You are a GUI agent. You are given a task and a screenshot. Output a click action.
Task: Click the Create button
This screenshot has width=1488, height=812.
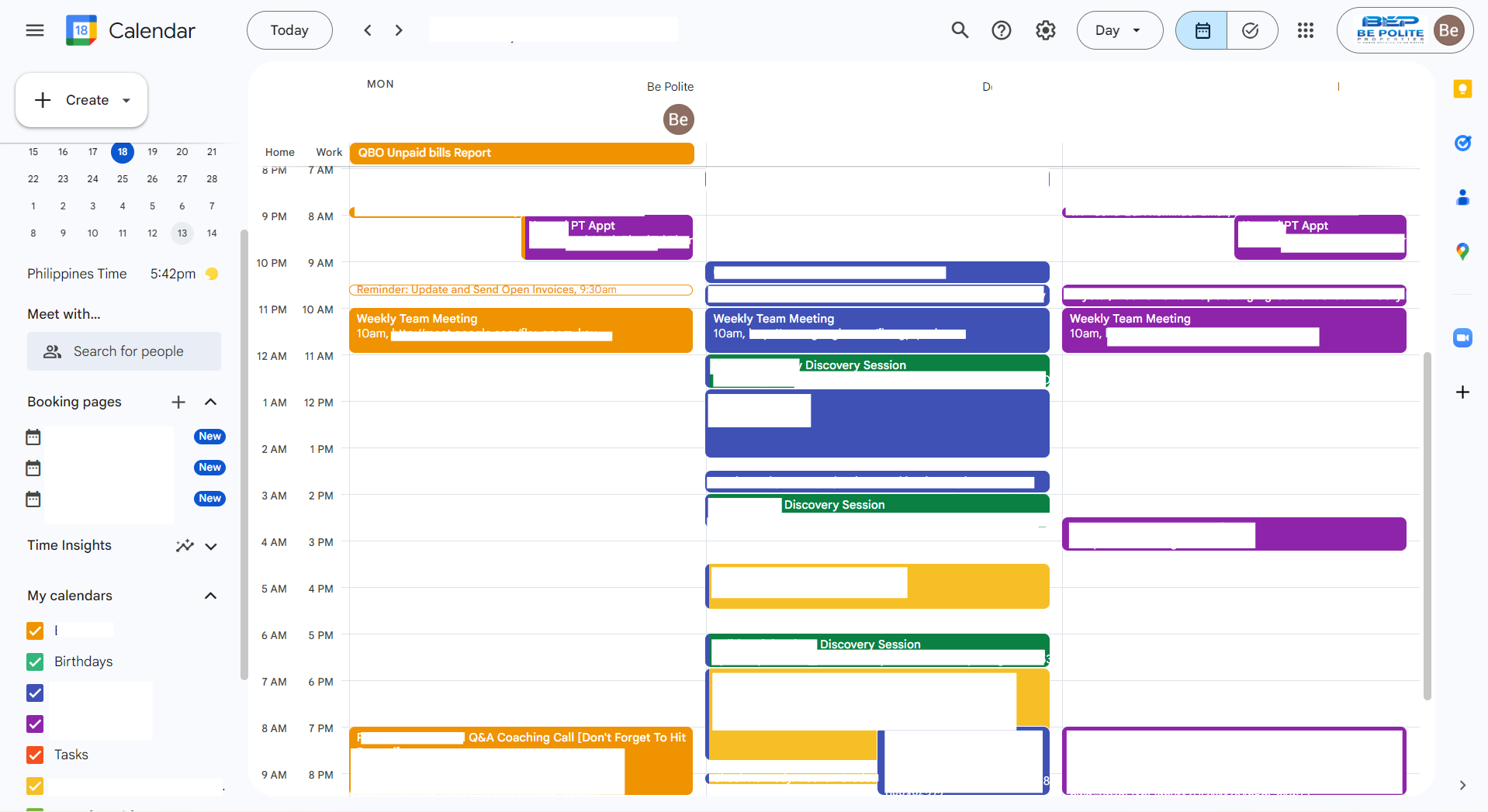coord(81,100)
